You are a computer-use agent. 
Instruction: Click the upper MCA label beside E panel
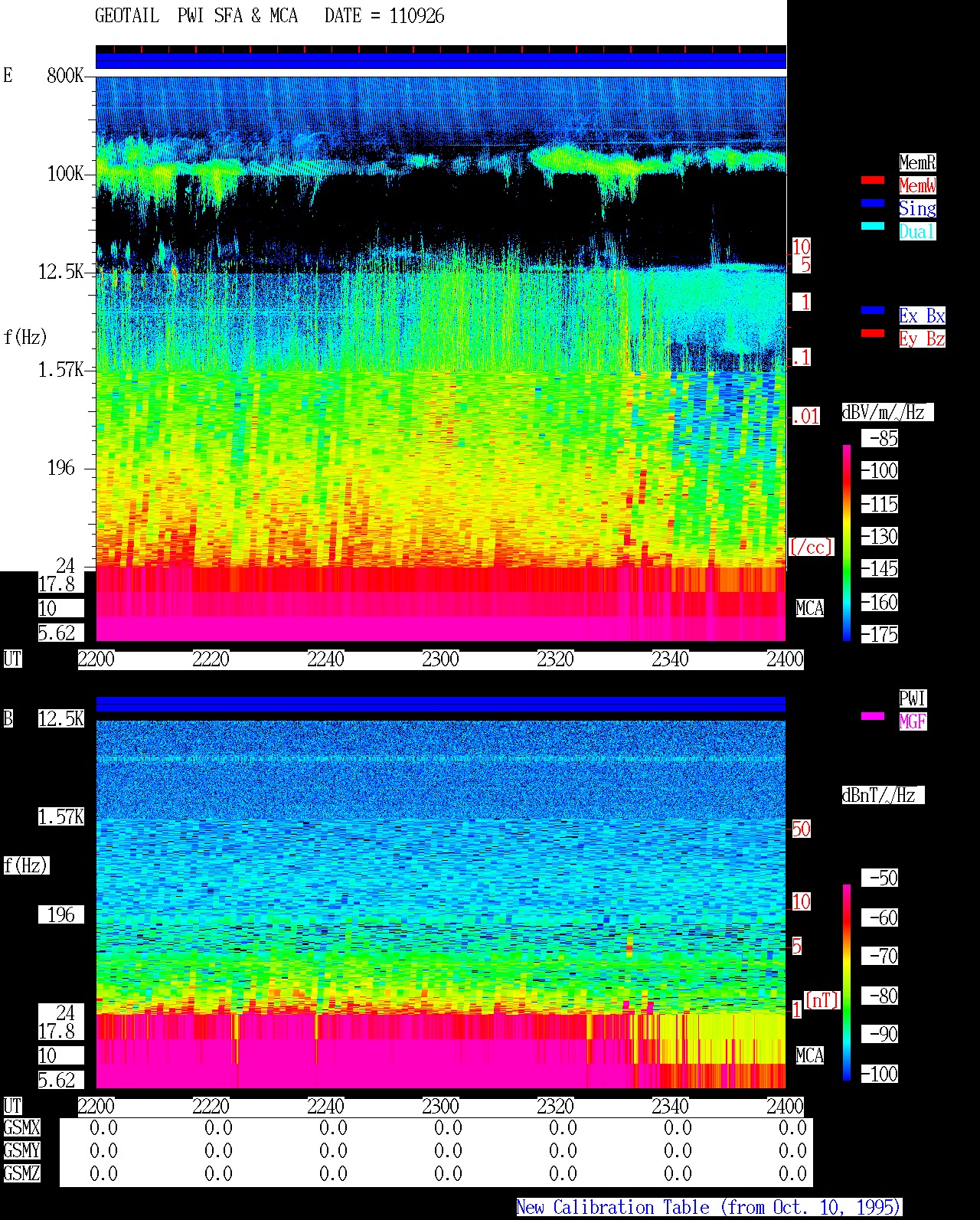pos(810,609)
